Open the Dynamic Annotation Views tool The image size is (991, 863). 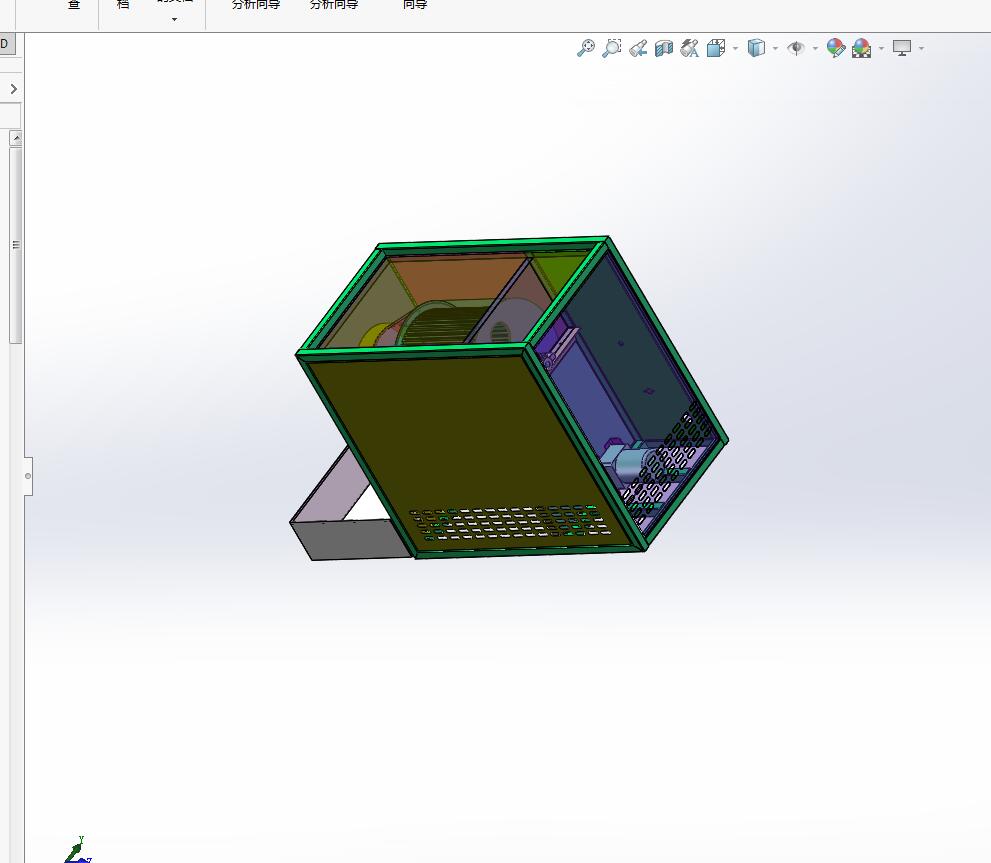pyautogui.click(x=690, y=47)
